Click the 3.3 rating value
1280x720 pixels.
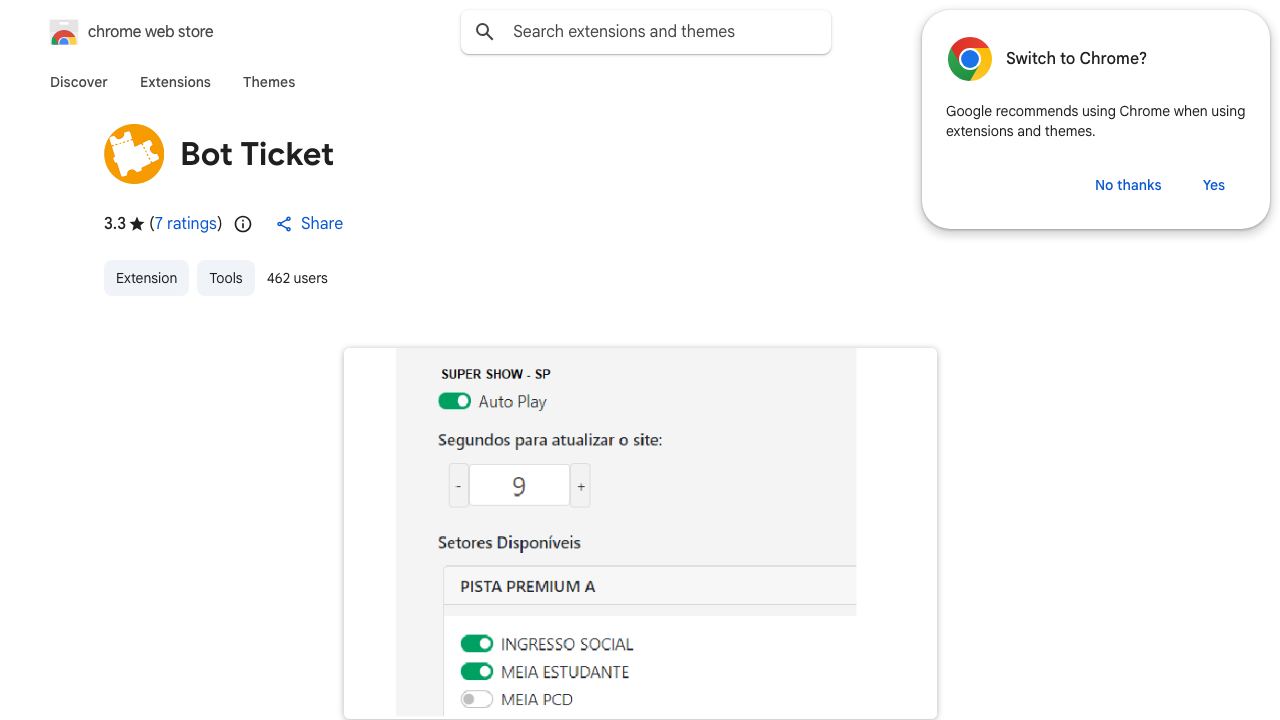click(x=115, y=224)
